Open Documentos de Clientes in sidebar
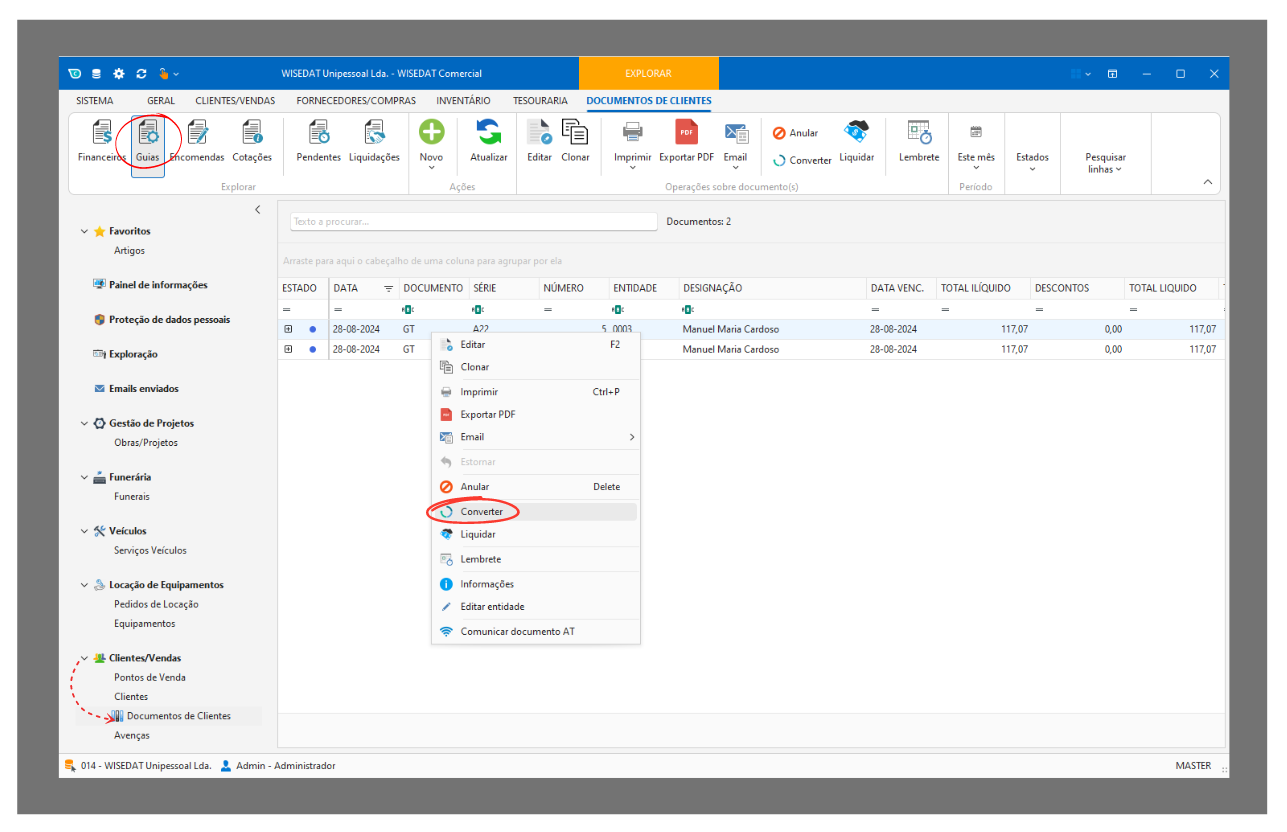Viewport: 1287px width, 832px height. pos(178,716)
